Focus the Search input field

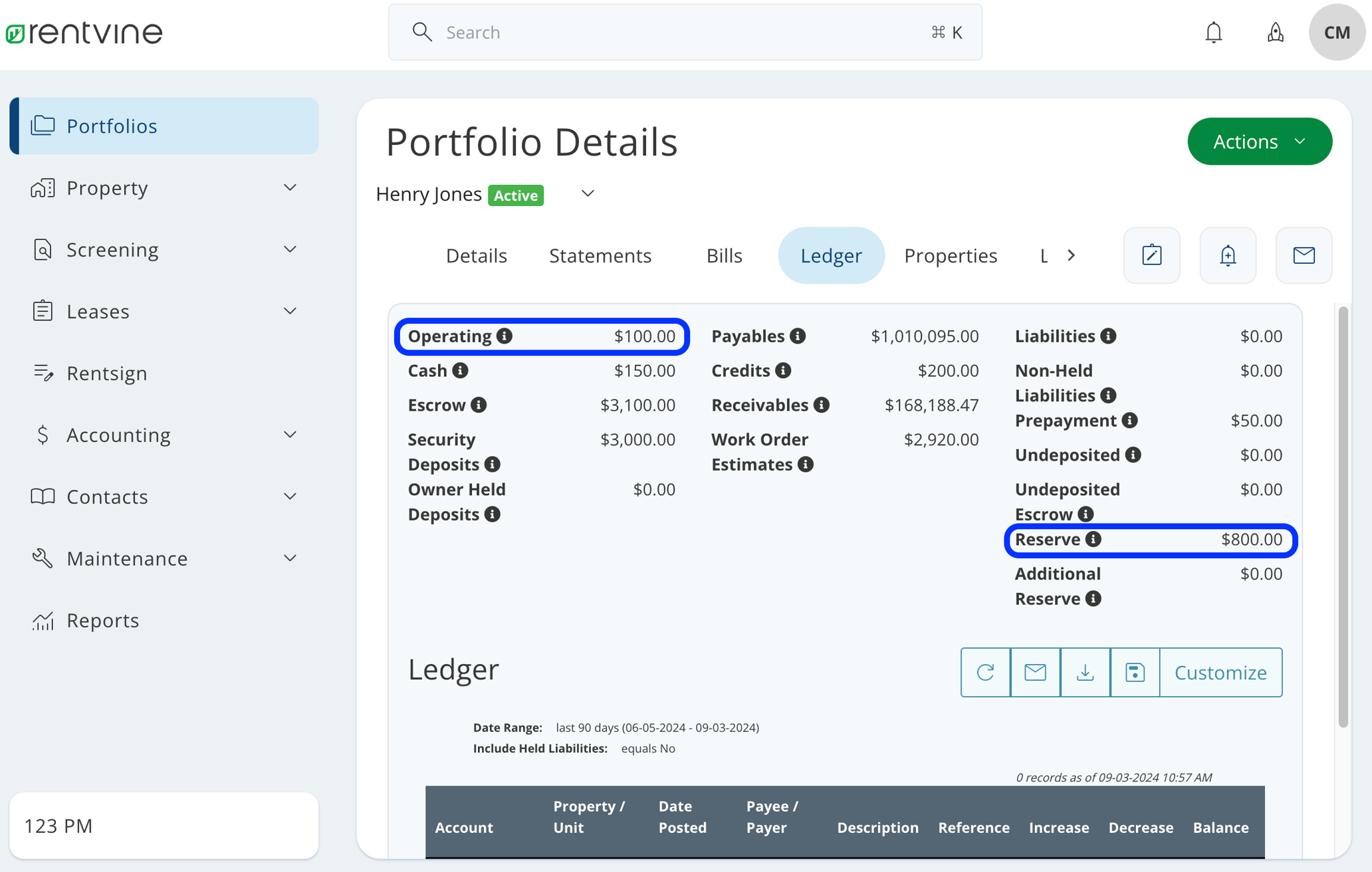pyautogui.click(x=685, y=32)
